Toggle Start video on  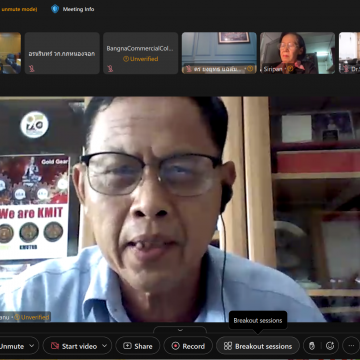coord(74,346)
